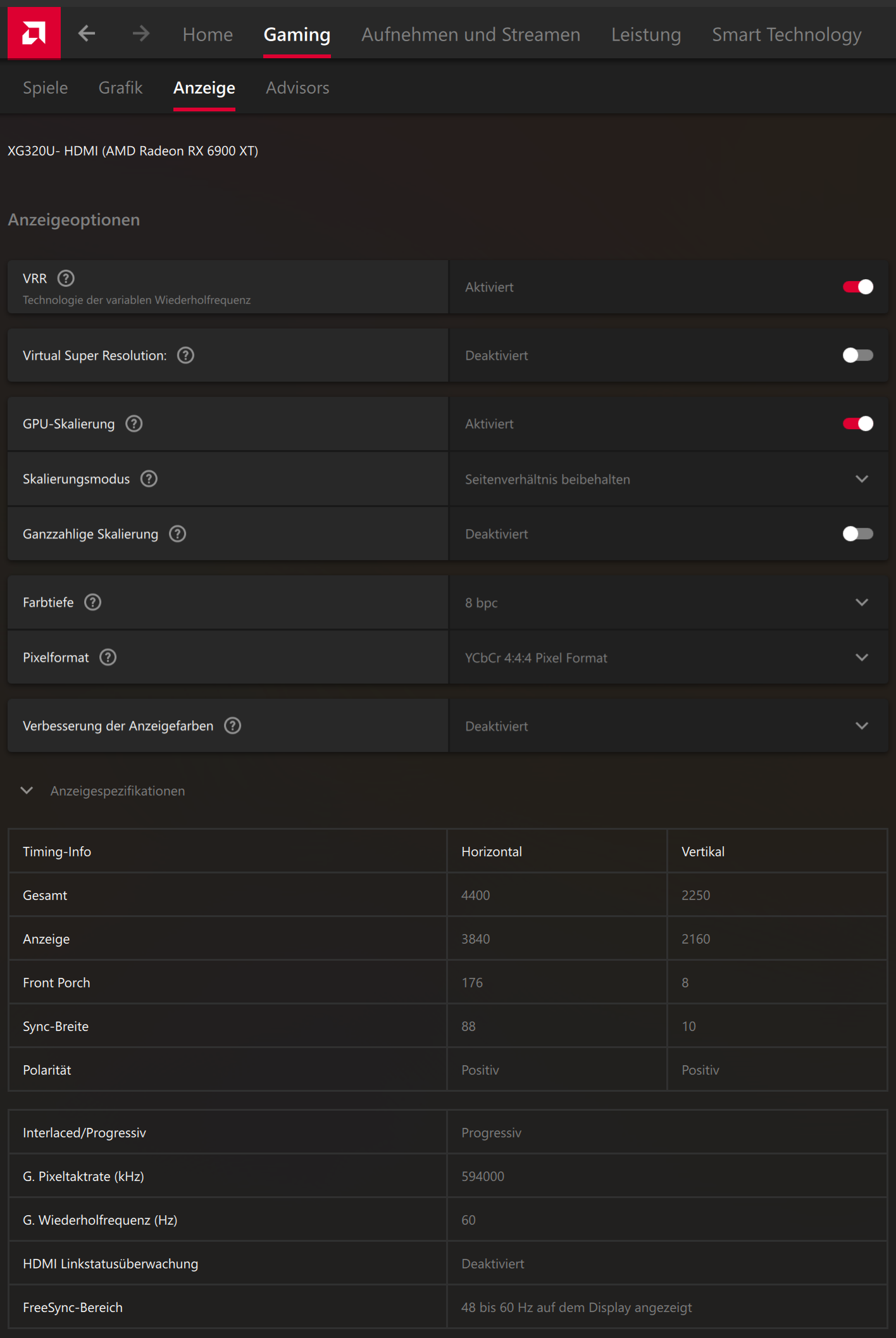Turn on Ganzzahlige Skalierung toggle
The image size is (896, 1338).
point(857,534)
